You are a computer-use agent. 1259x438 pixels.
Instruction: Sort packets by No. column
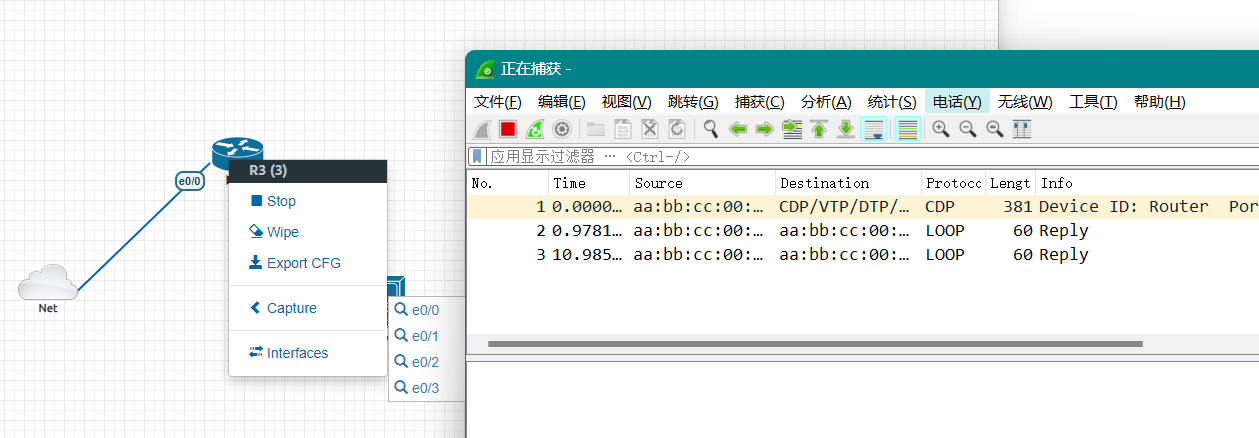(508, 183)
